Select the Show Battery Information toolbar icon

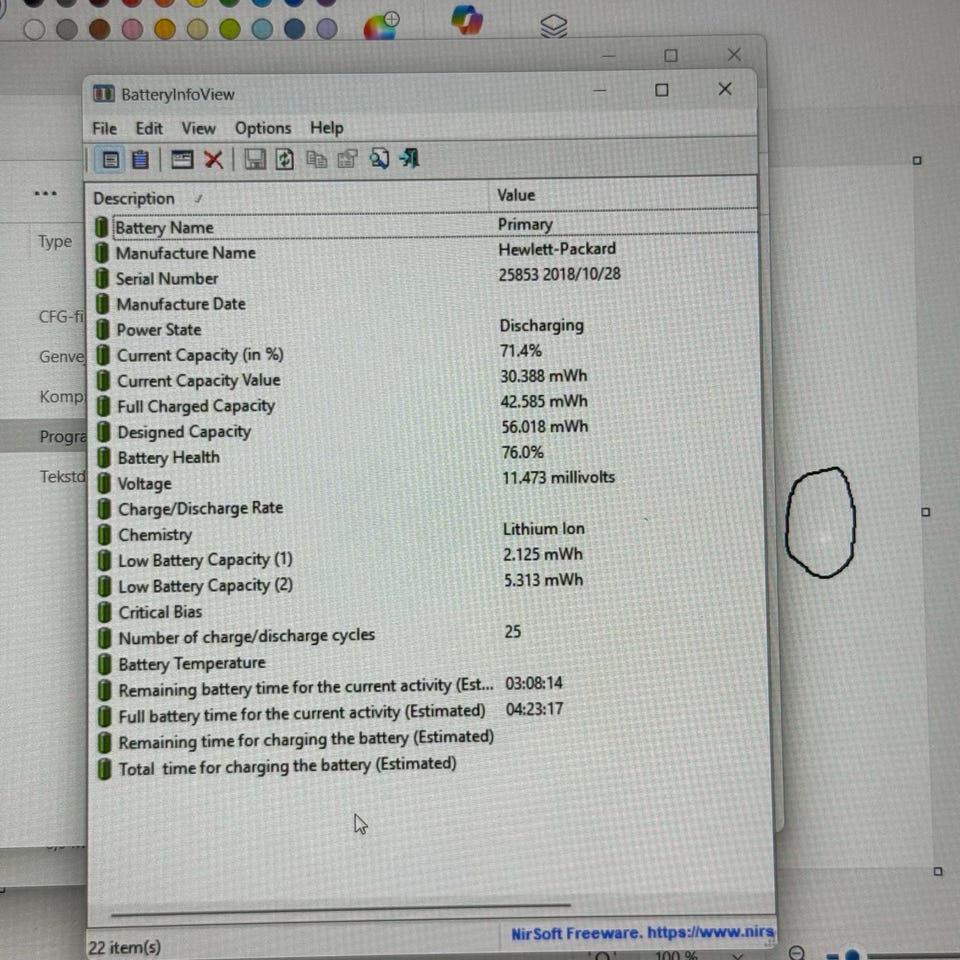[x=110, y=160]
